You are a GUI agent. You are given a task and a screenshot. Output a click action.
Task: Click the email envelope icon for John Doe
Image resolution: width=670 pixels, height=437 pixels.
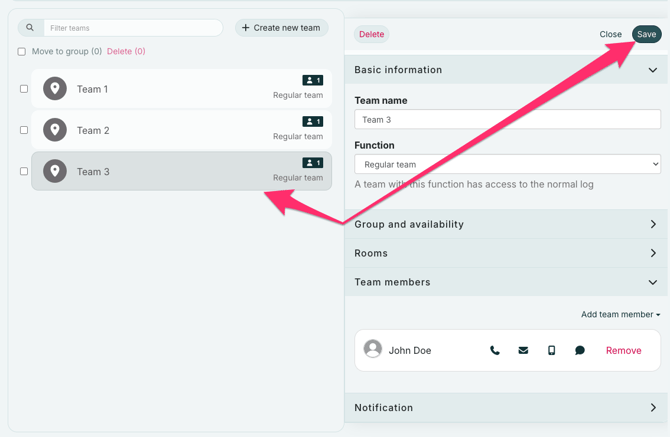coord(523,351)
